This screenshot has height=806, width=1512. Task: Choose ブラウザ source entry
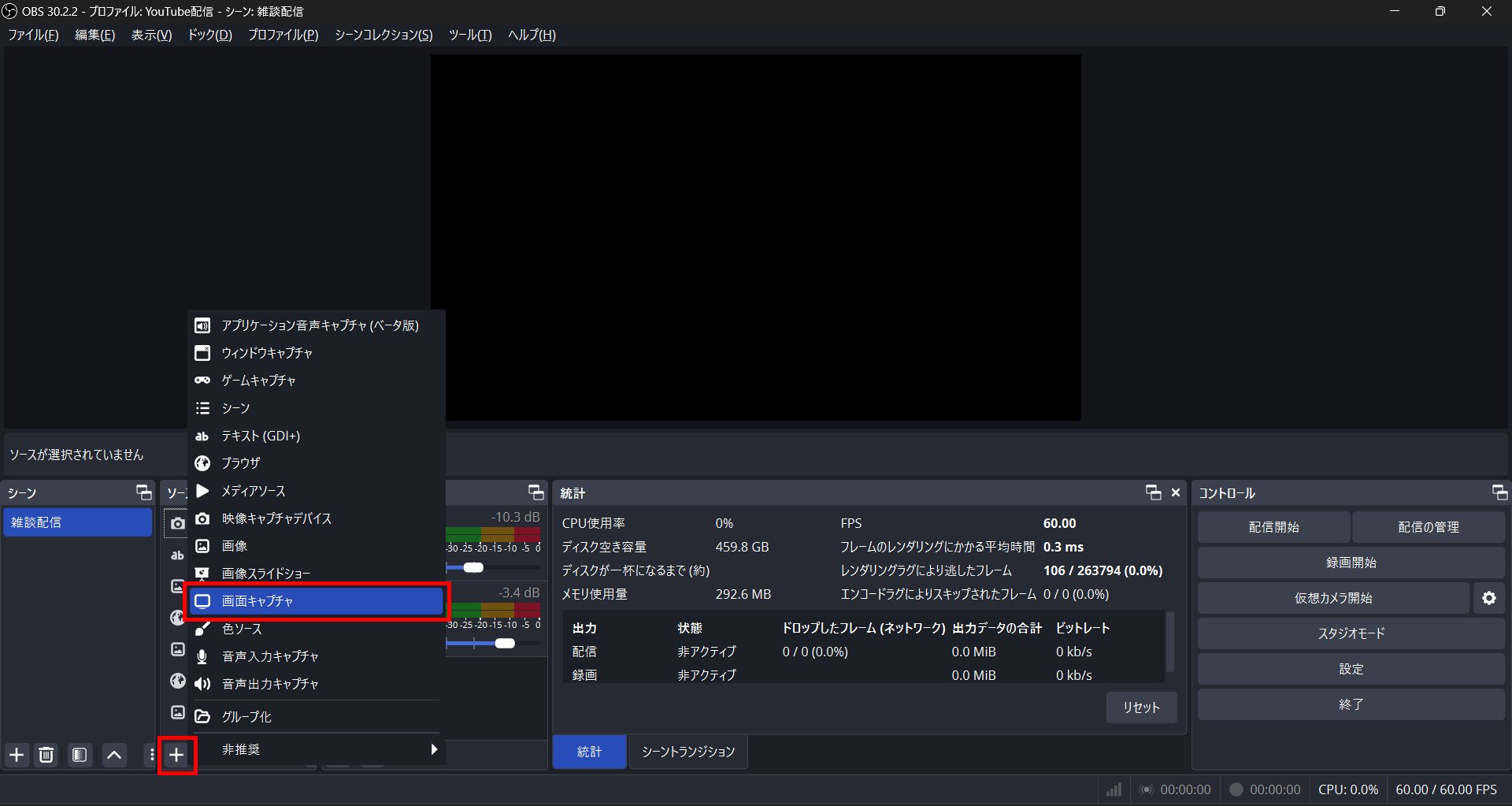pos(317,463)
